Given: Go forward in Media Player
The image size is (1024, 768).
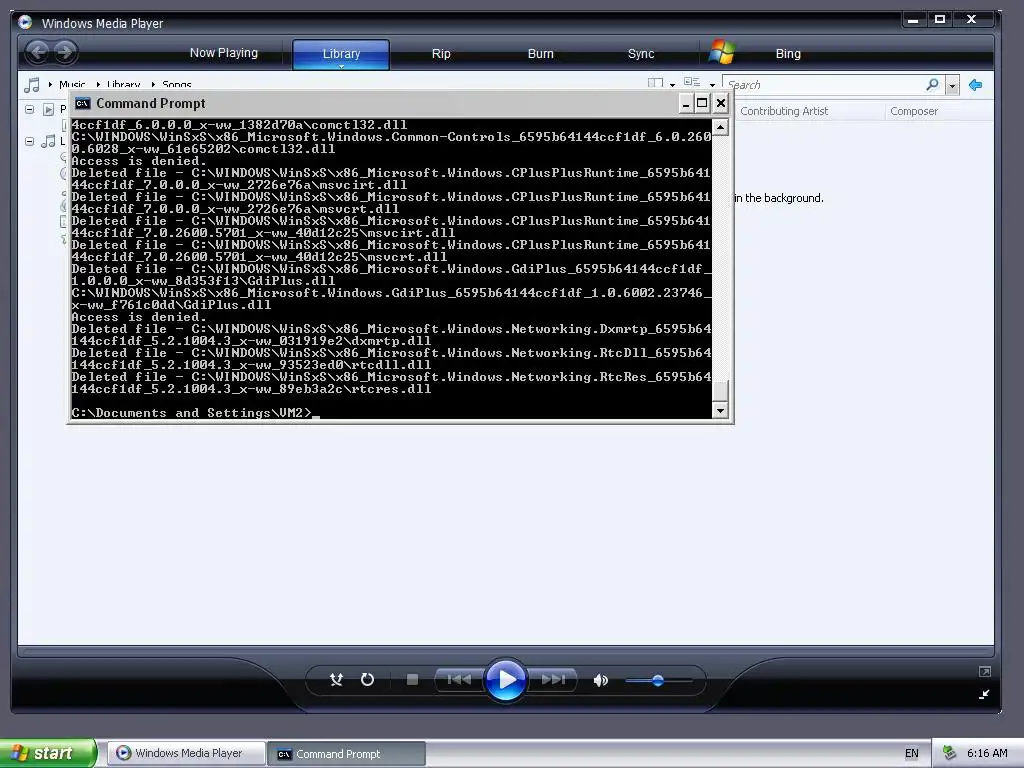Looking at the screenshot, I should coord(65,52).
